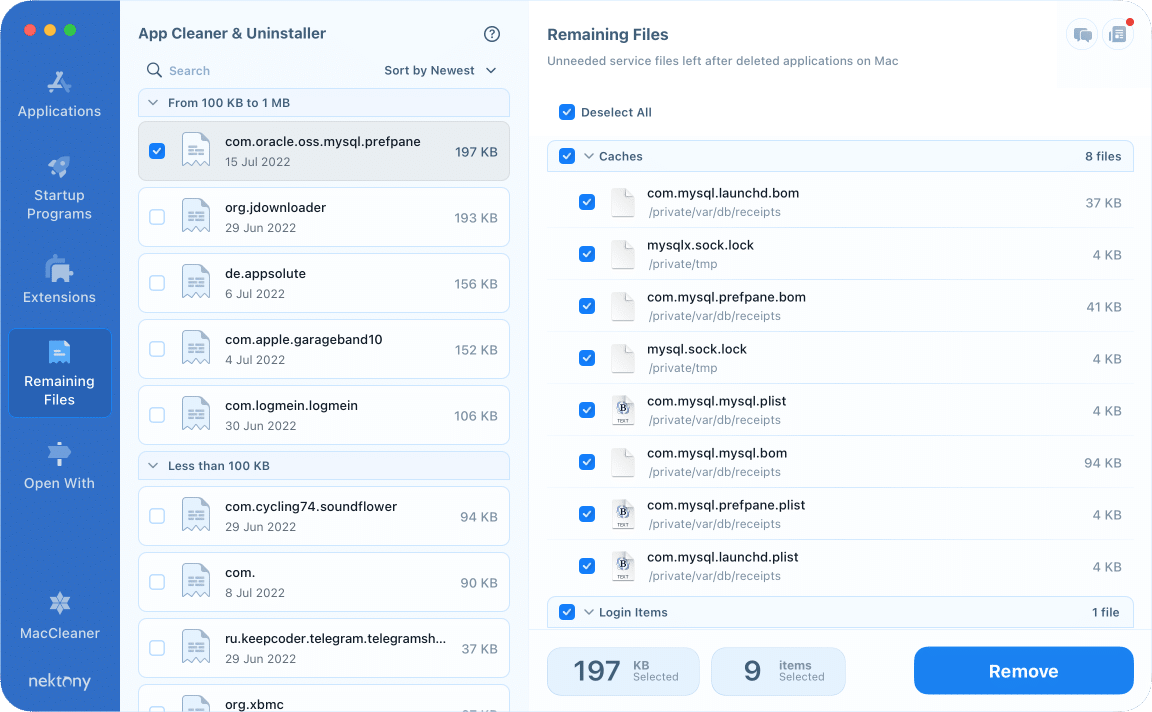Check the com.cycling74.soundflower checkbox

pos(157,516)
